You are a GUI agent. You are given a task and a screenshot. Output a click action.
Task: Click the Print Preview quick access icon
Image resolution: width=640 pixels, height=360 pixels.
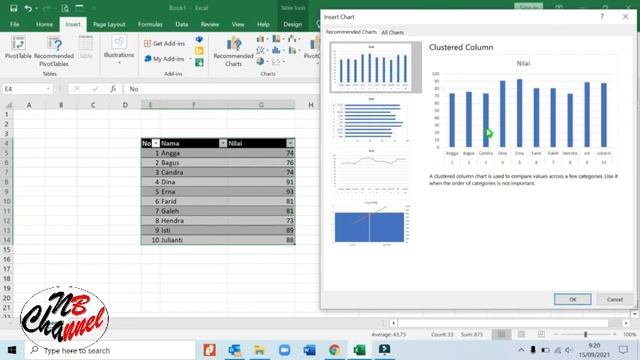(65, 8)
